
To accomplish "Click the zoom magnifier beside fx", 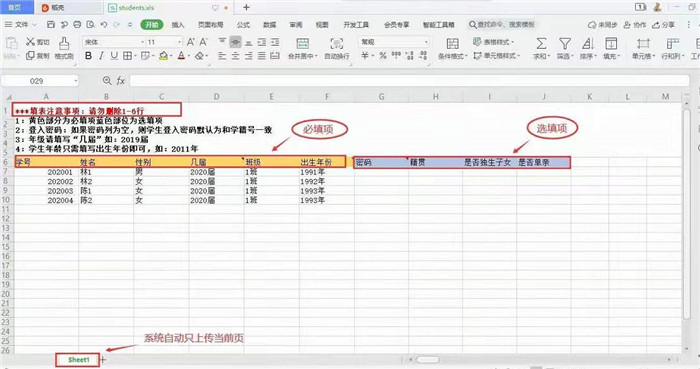I will (x=107, y=81).
